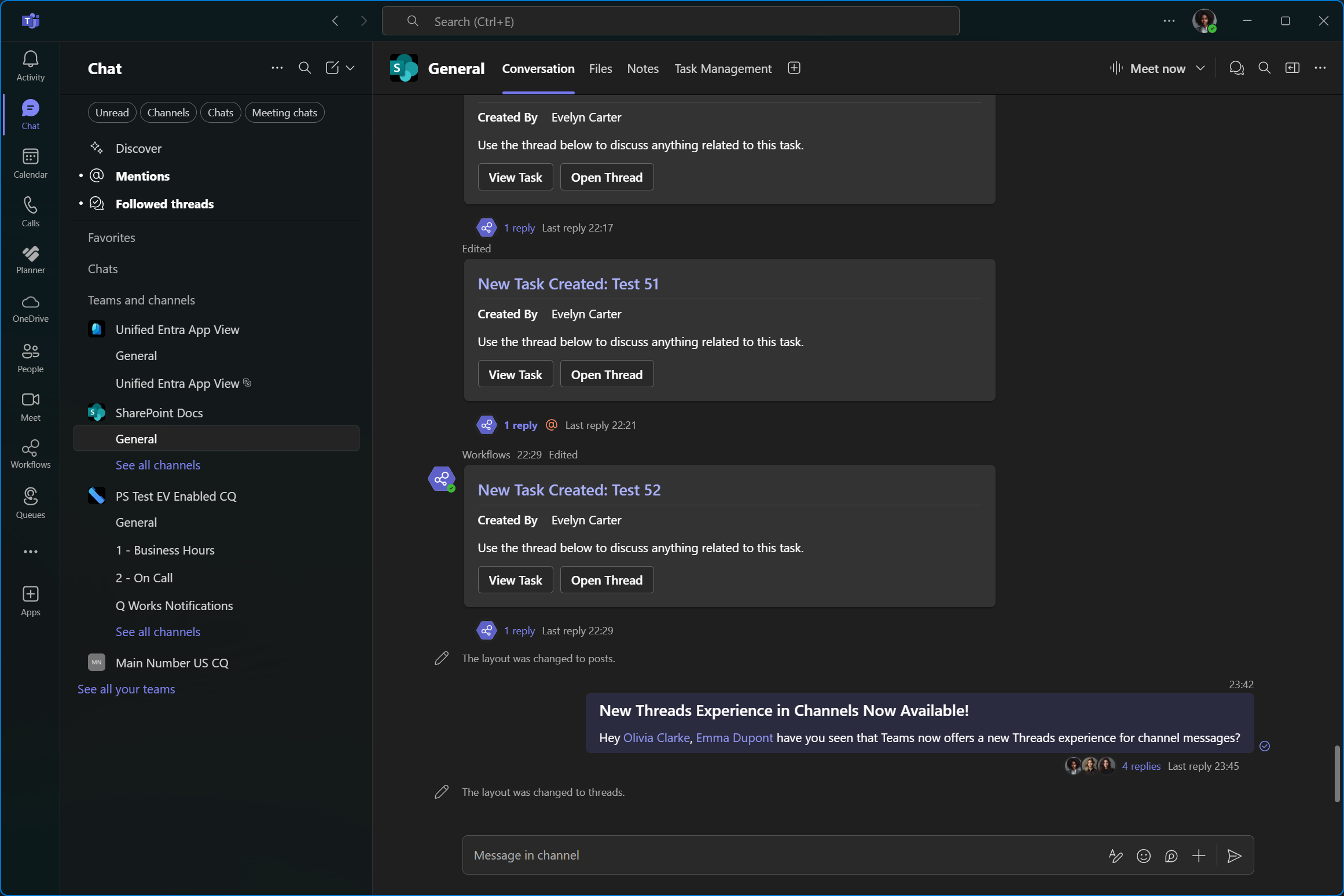Open the emoji picker in compose box
This screenshot has height=896, width=1344.
[x=1143, y=855]
